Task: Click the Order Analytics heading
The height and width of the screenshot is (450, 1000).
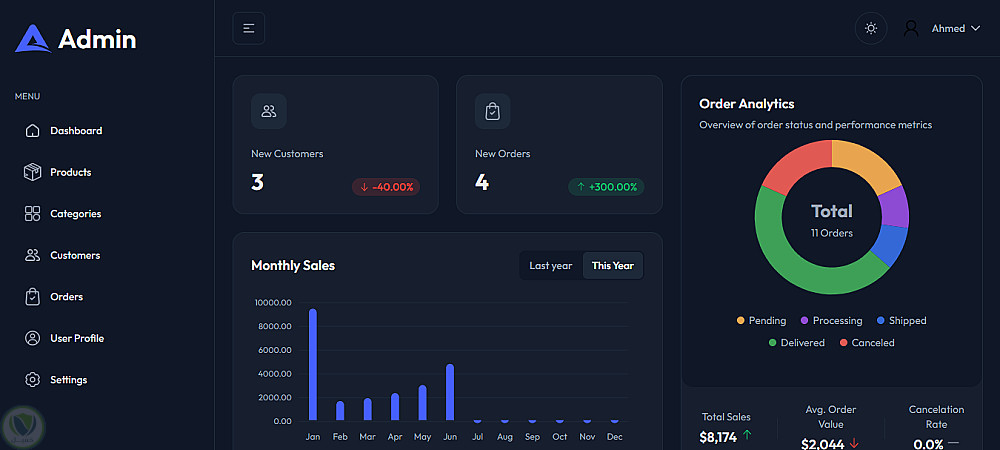Action: (x=747, y=104)
